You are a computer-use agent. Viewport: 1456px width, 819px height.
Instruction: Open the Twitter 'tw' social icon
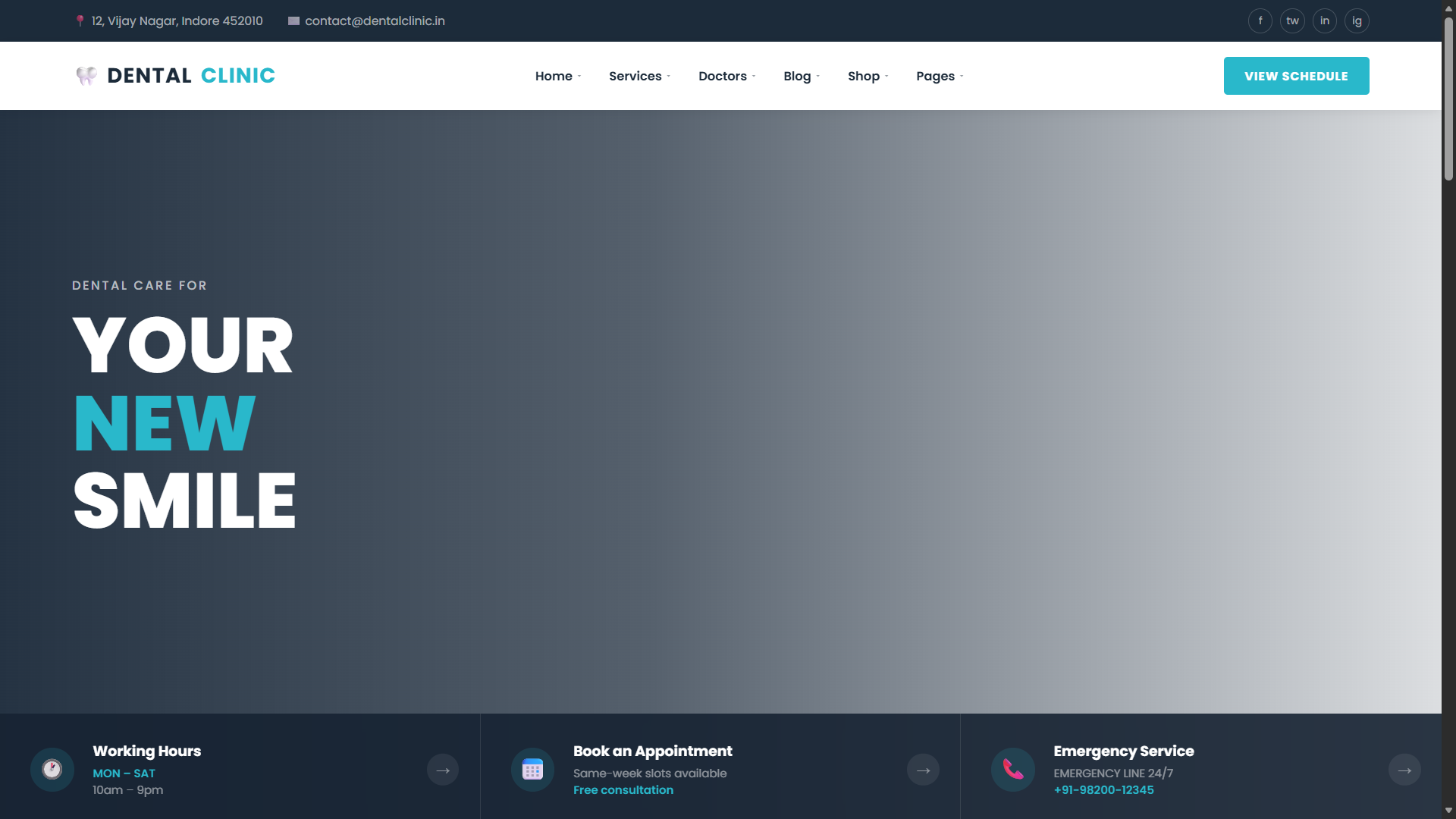pos(1292,20)
